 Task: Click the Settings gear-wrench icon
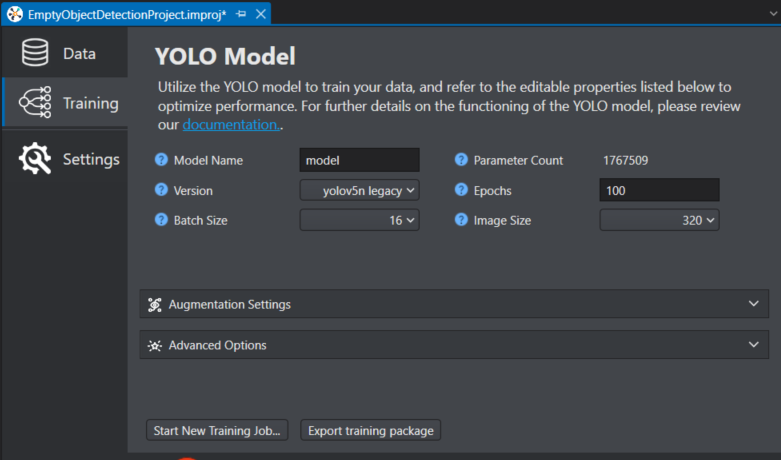(x=35, y=159)
